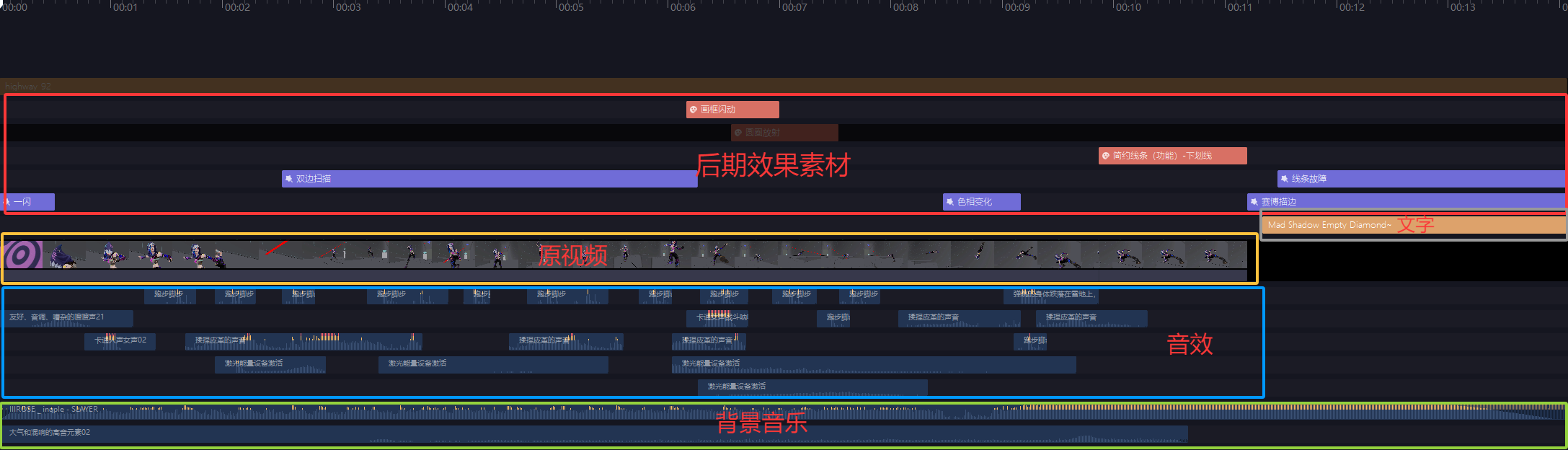This screenshot has height=450, width=1568.
Task: Select the 一闪 effect clip
Action: coord(29,202)
